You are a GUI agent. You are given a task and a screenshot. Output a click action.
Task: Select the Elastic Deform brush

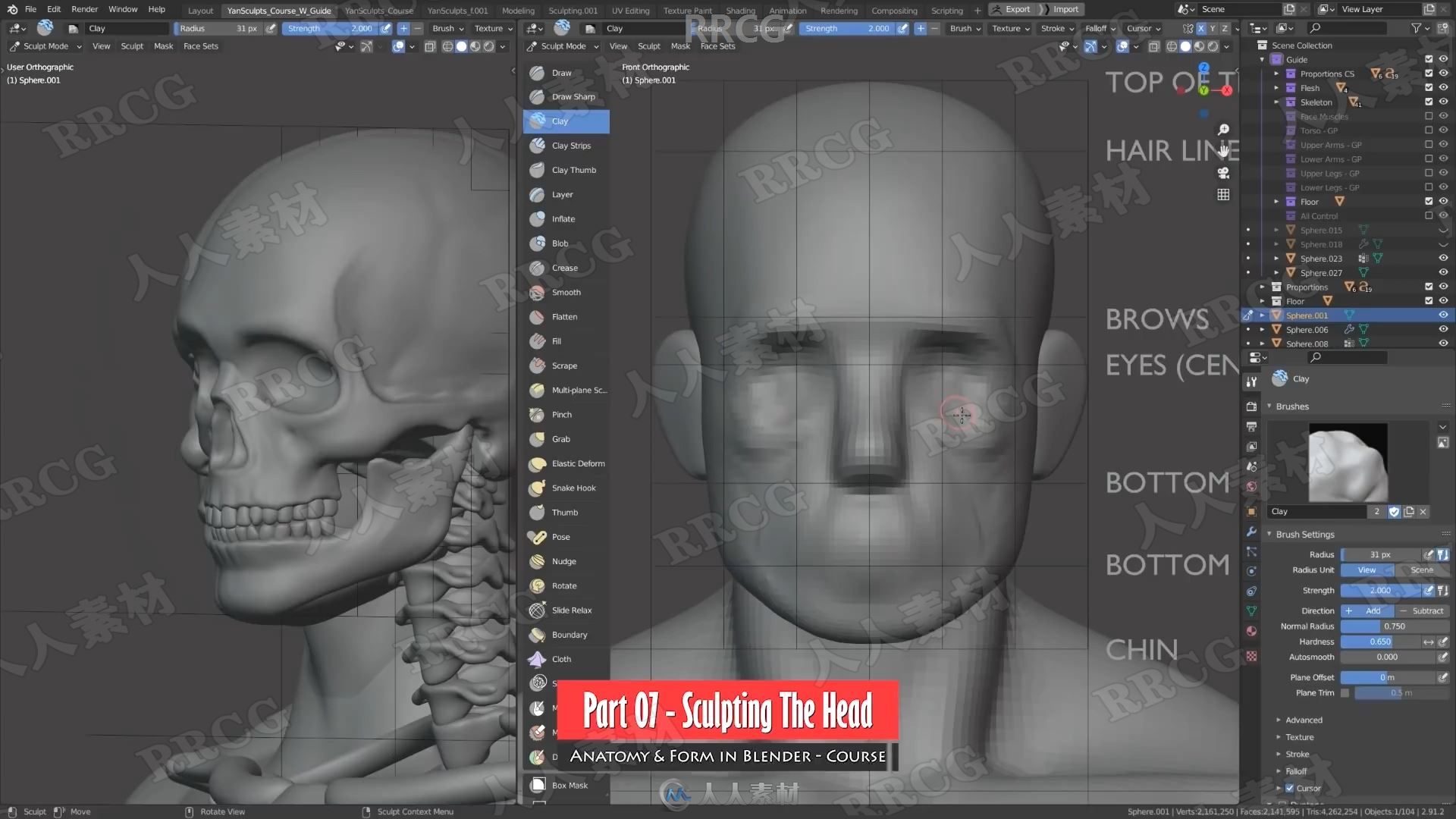point(578,462)
